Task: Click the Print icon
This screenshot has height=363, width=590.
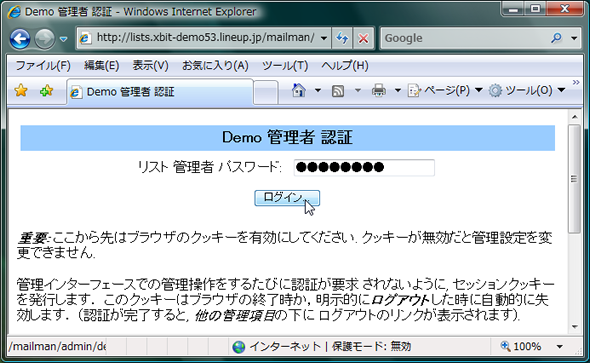Action: (x=379, y=91)
